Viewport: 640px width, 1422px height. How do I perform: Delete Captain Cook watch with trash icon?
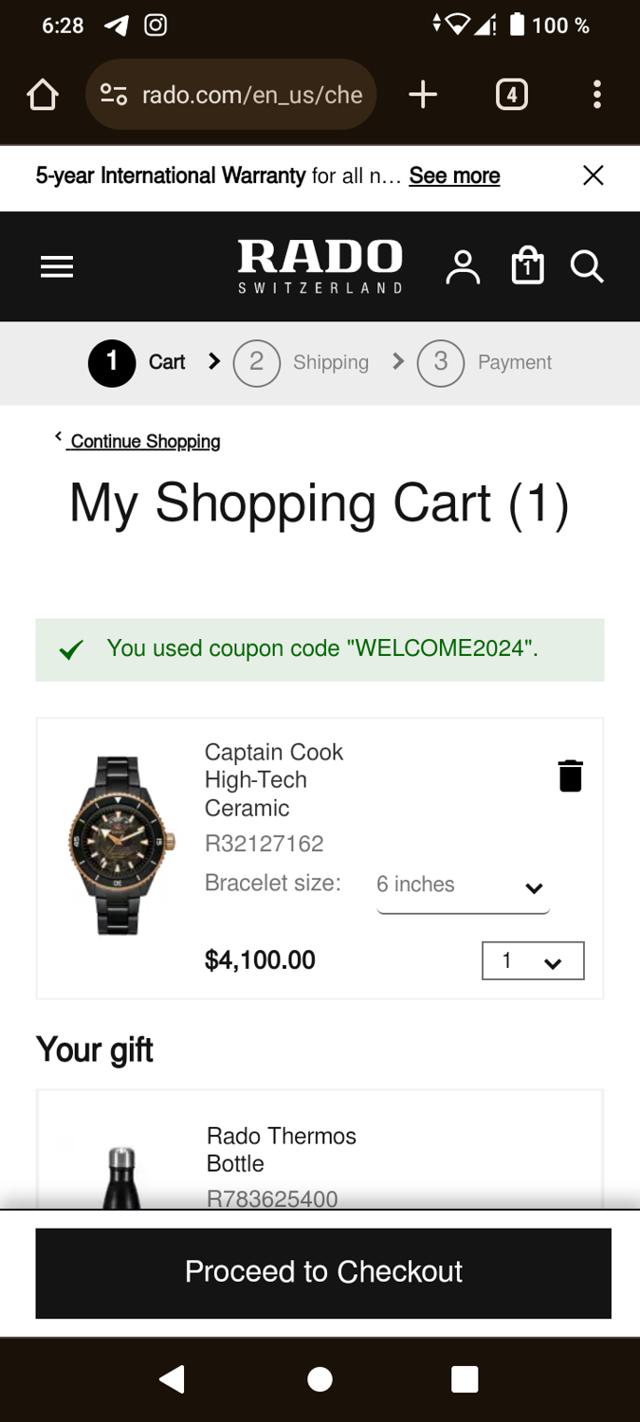(x=570, y=776)
